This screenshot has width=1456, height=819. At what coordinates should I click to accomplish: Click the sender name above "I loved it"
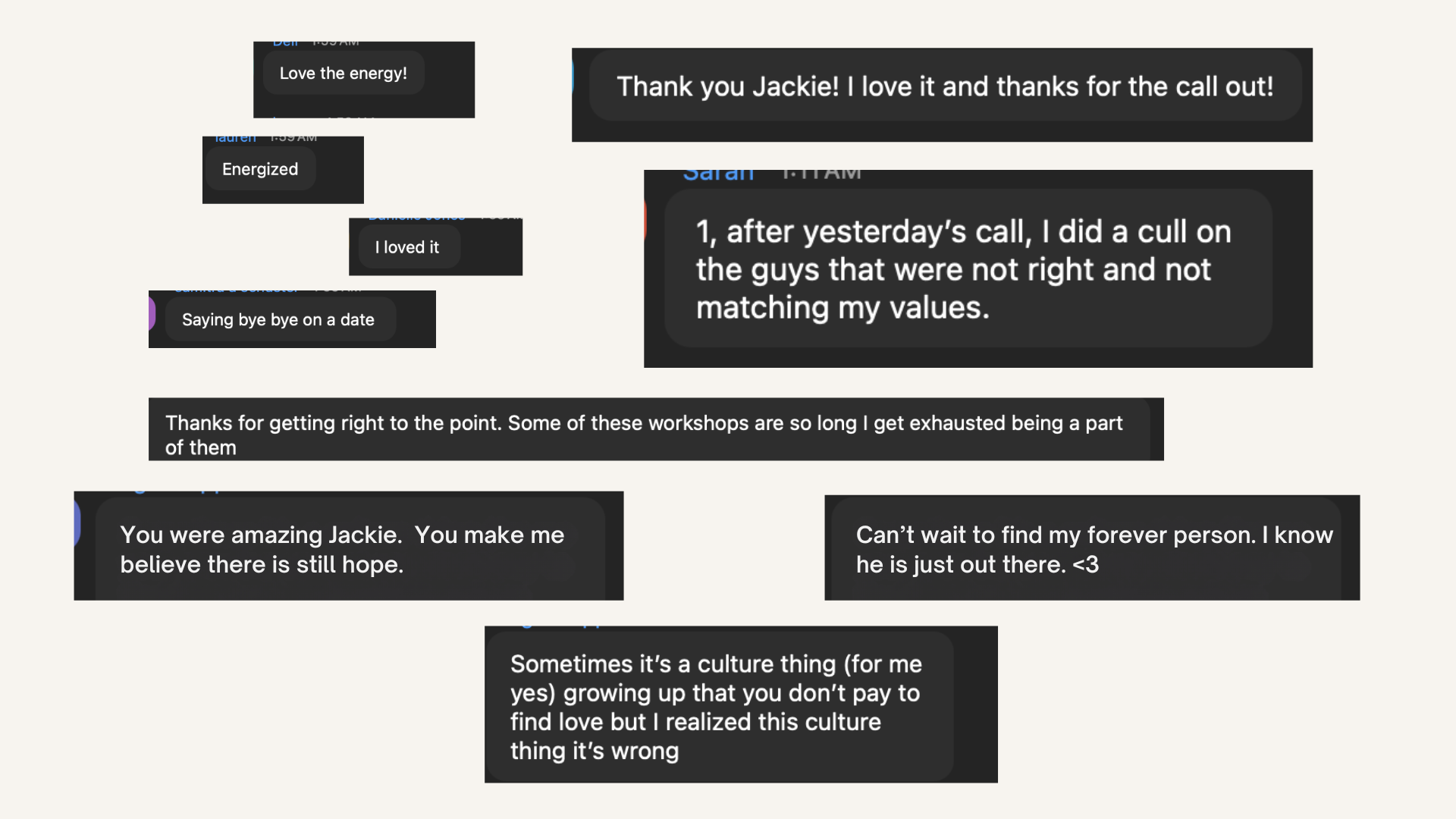click(x=416, y=219)
